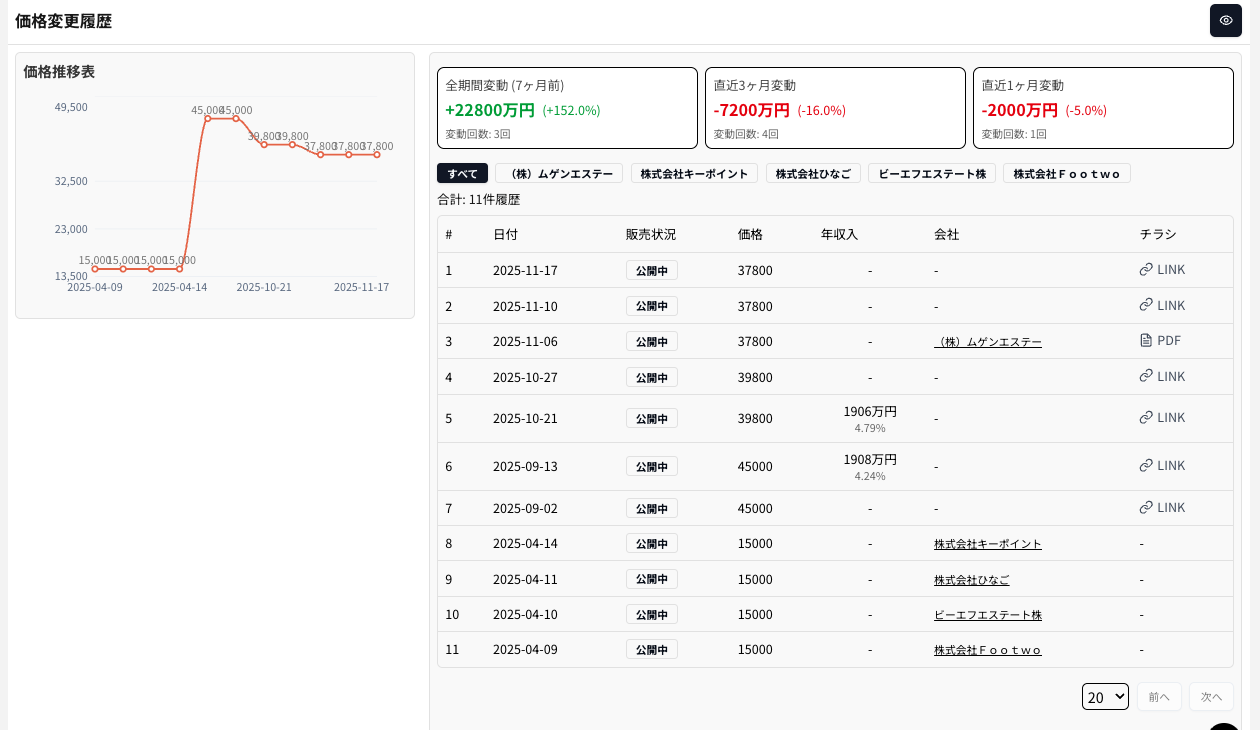1260x730 pixels.
Task: Open the ビーエフエステート株 company link
Action: (x=988, y=614)
